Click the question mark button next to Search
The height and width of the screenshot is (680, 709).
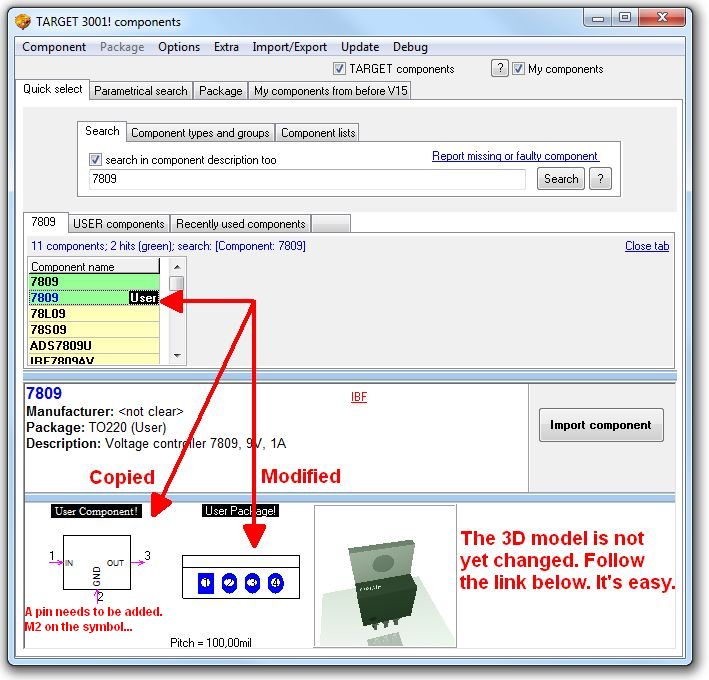600,179
